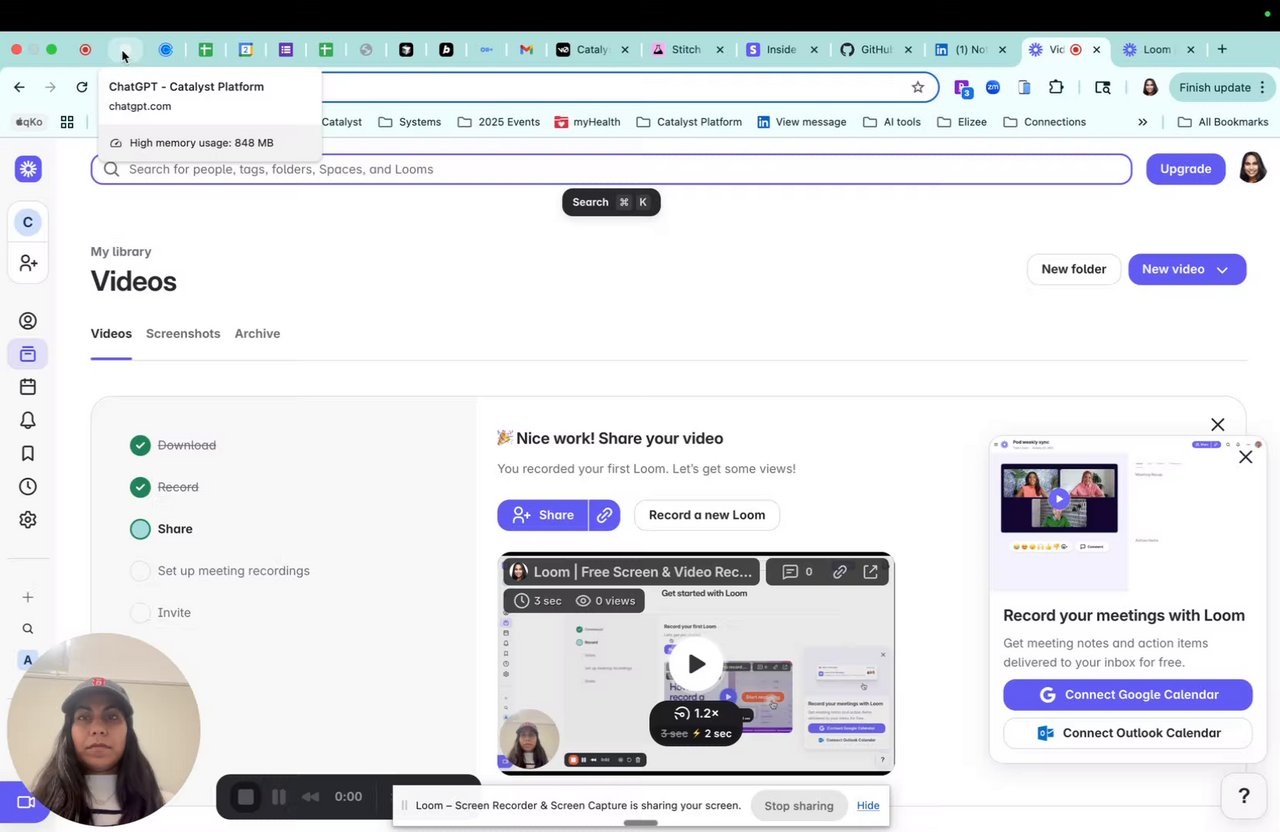This screenshot has height=832, width=1280.
Task: Show more bookmarks with the double chevron
Action: (x=1142, y=122)
